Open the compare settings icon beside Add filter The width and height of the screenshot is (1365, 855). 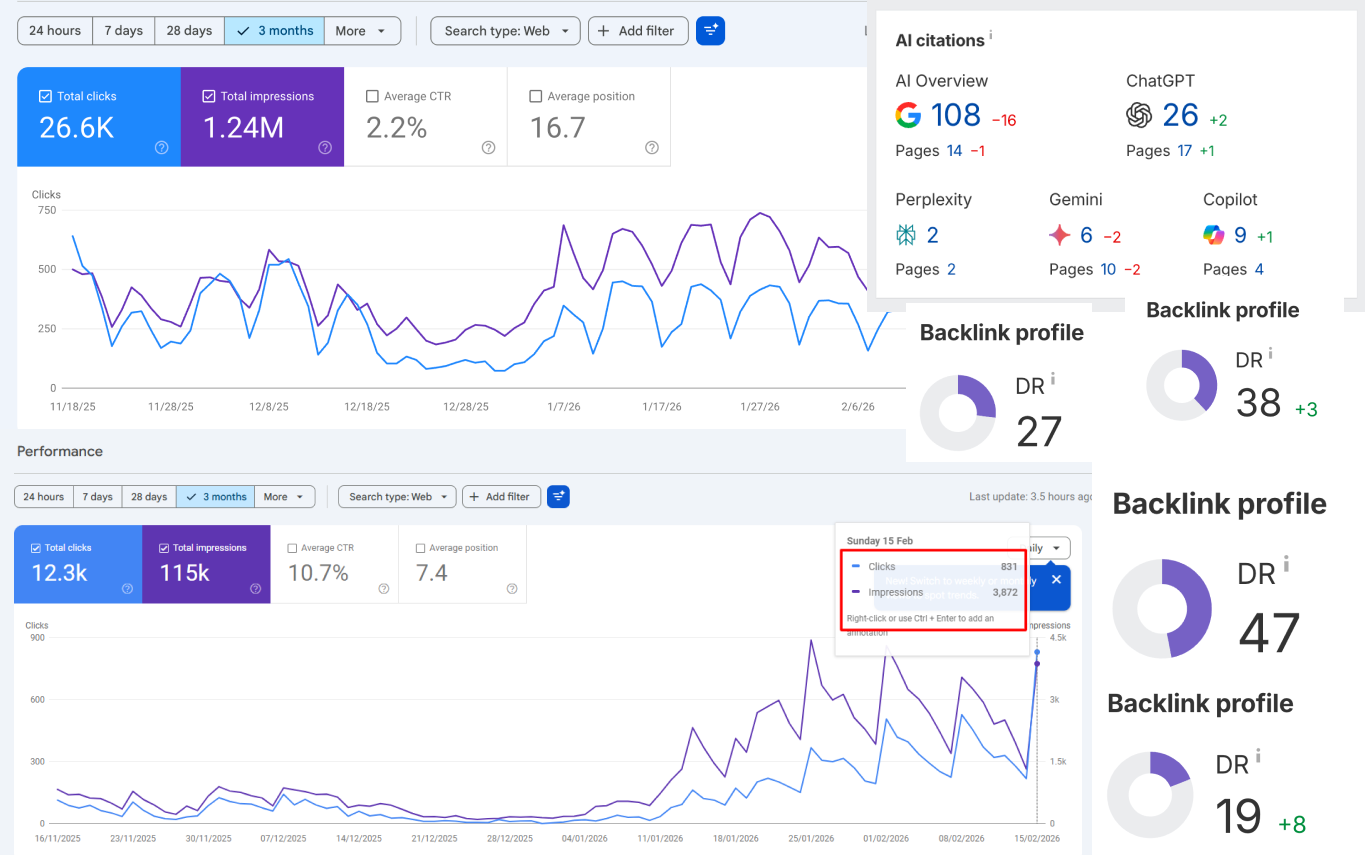click(x=710, y=31)
